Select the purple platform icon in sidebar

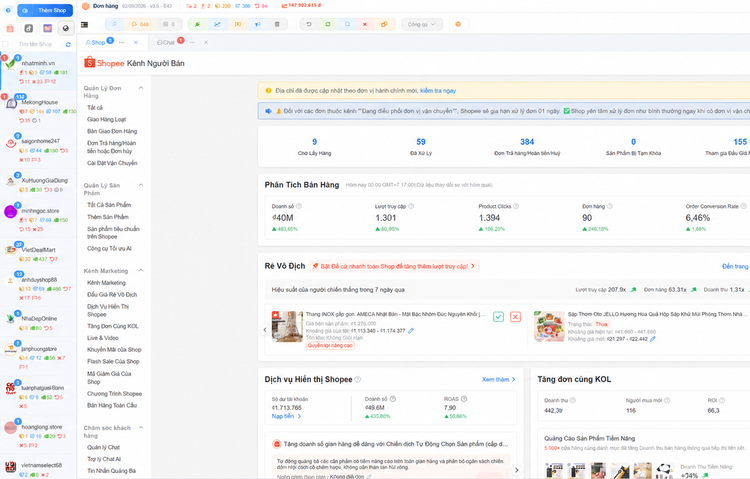(x=47, y=28)
